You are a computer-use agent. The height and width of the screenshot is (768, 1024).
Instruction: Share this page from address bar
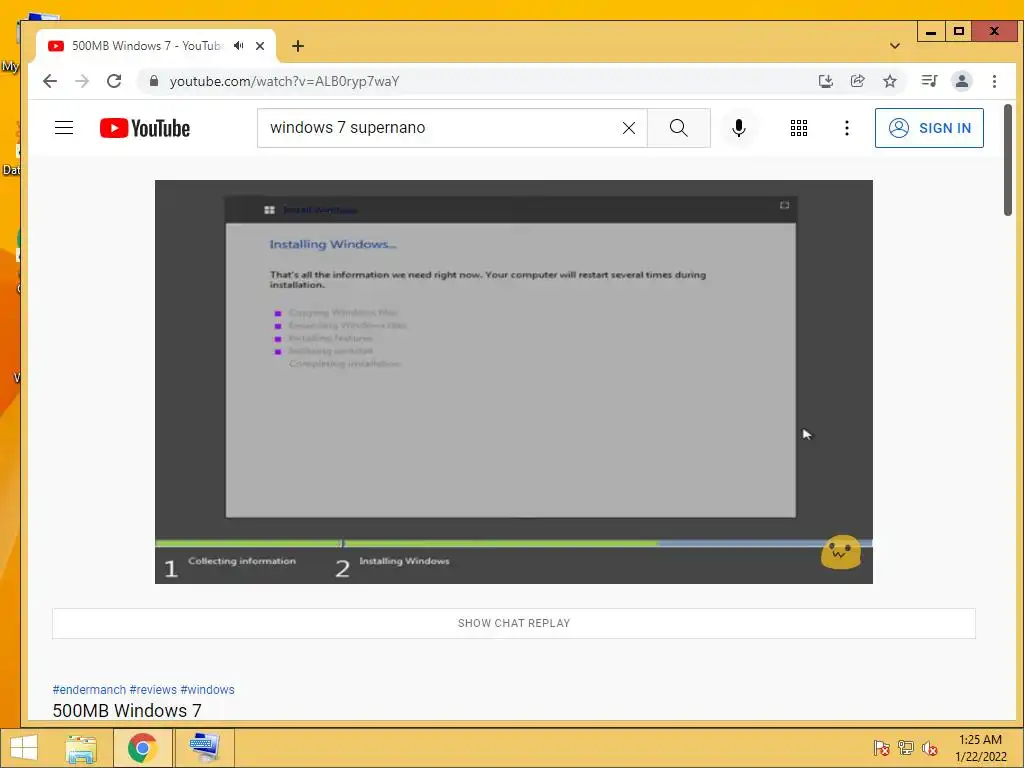(x=857, y=81)
